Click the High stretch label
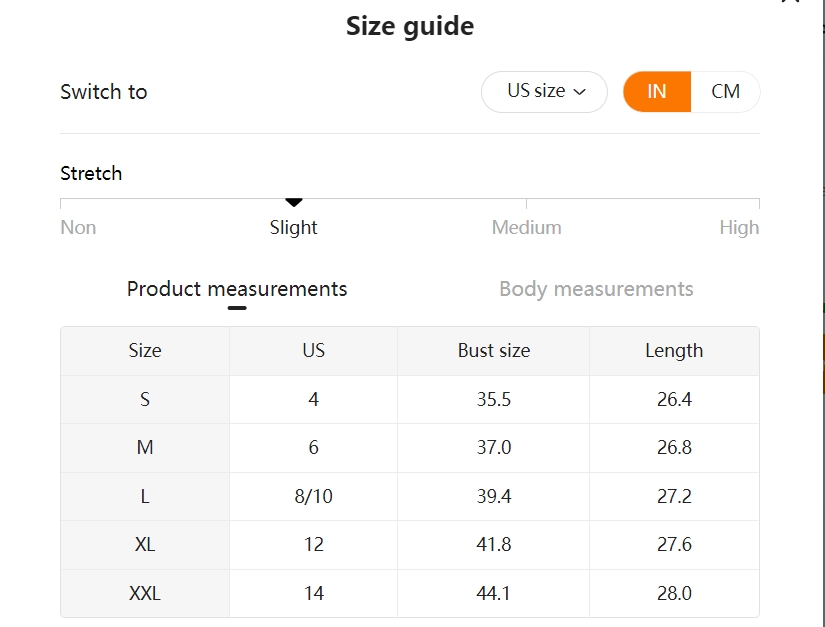Viewport: 825px width, 627px height. tap(739, 227)
